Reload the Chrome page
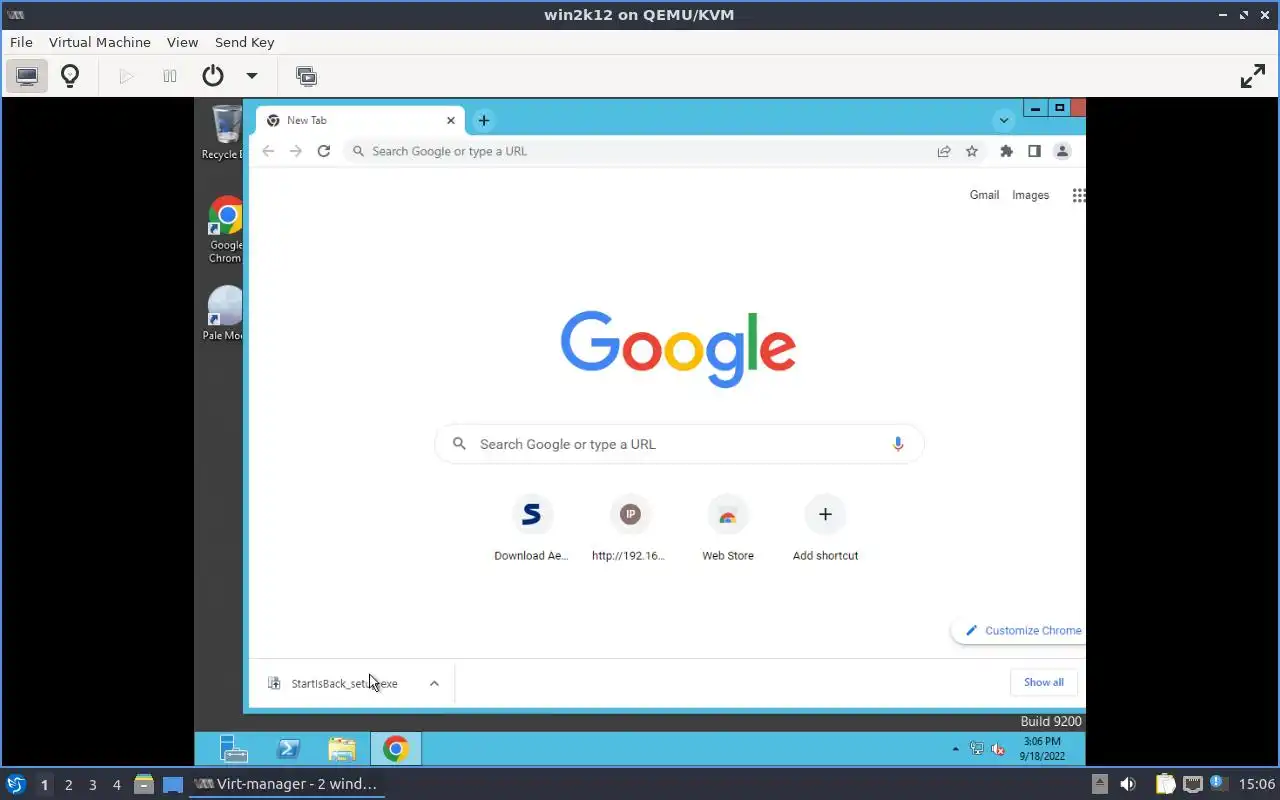The width and height of the screenshot is (1280, 800). [x=324, y=151]
